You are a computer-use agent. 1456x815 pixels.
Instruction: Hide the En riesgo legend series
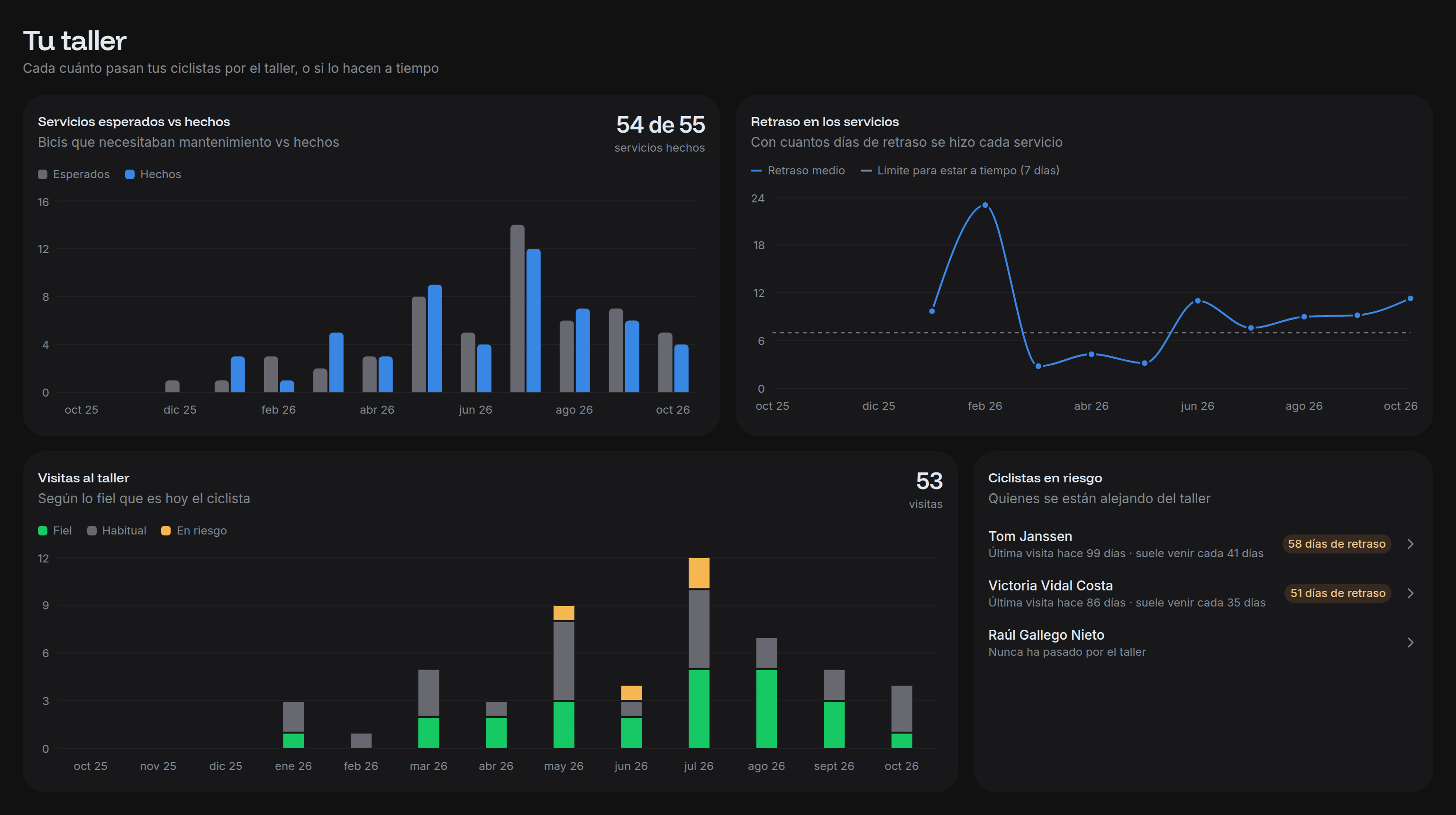[x=194, y=531]
